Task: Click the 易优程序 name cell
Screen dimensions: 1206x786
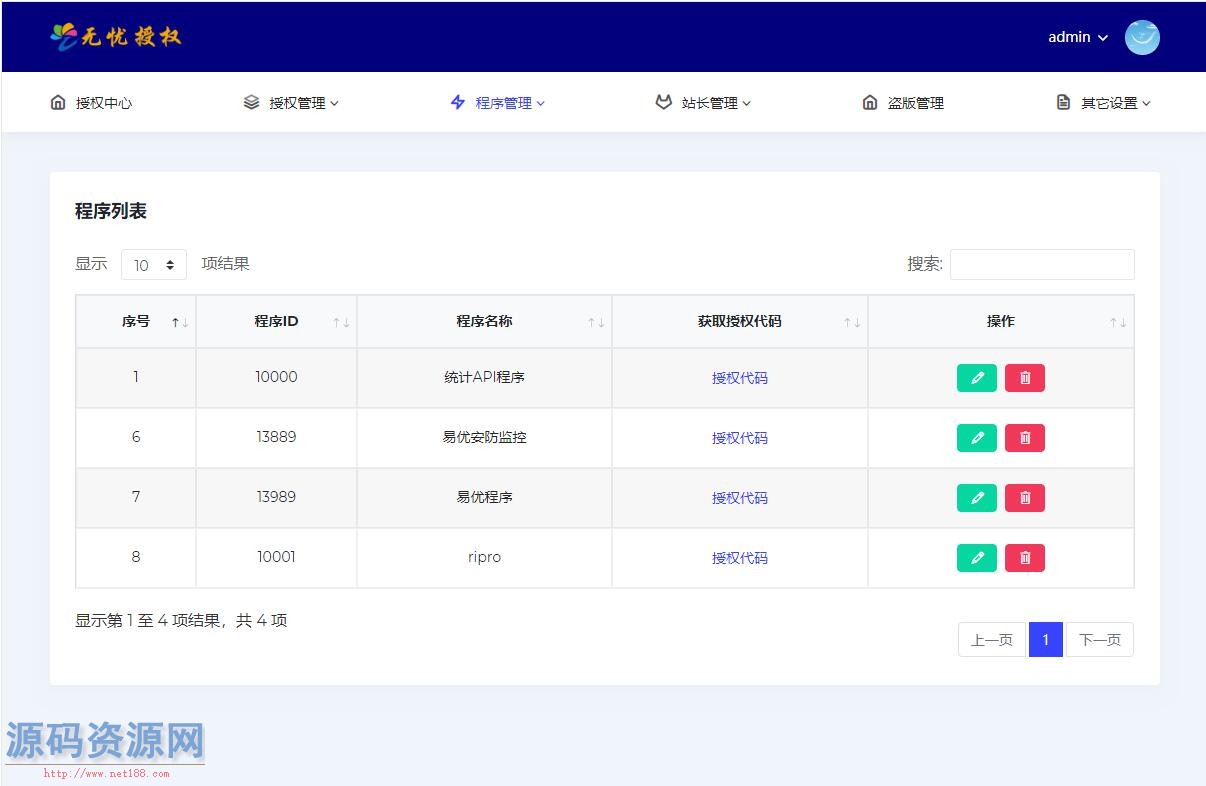Action: tap(484, 498)
